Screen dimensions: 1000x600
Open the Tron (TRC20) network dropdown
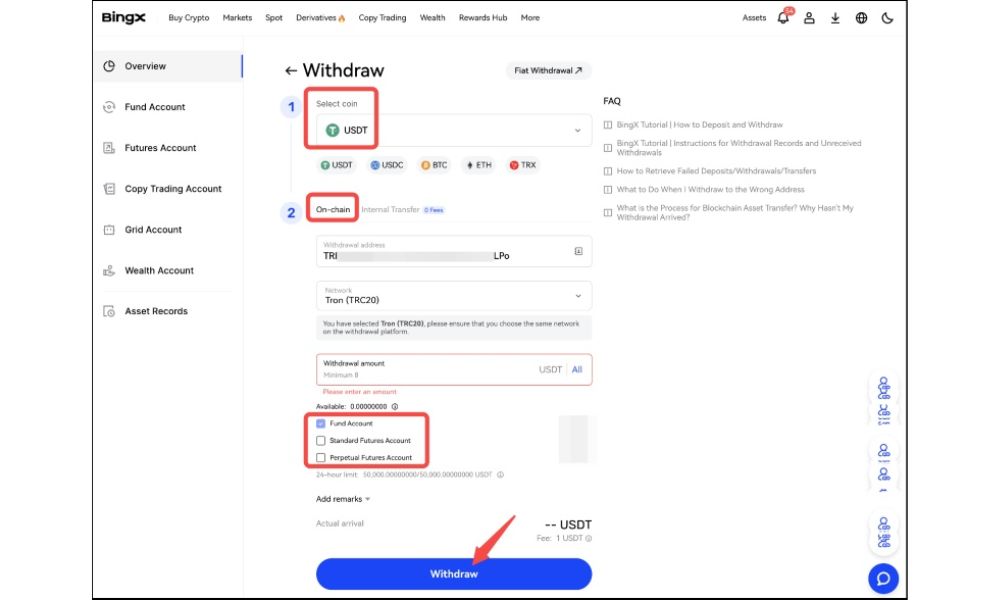click(453, 295)
